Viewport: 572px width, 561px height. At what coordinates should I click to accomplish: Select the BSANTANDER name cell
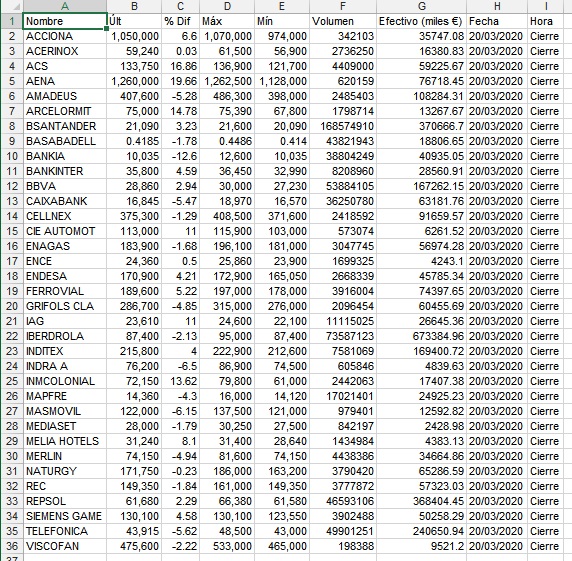pyautogui.click(x=65, y=126)
